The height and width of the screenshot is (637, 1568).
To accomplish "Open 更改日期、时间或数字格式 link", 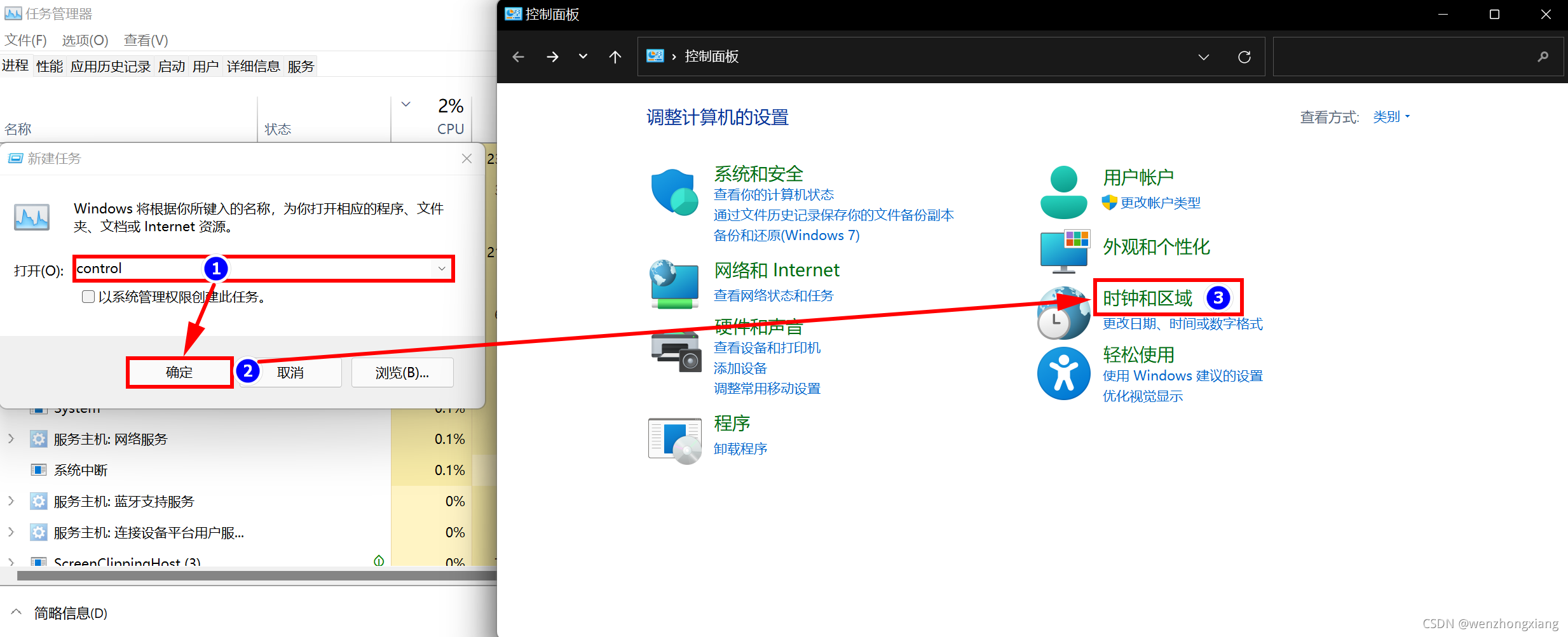I will [x=1182, y=323].
